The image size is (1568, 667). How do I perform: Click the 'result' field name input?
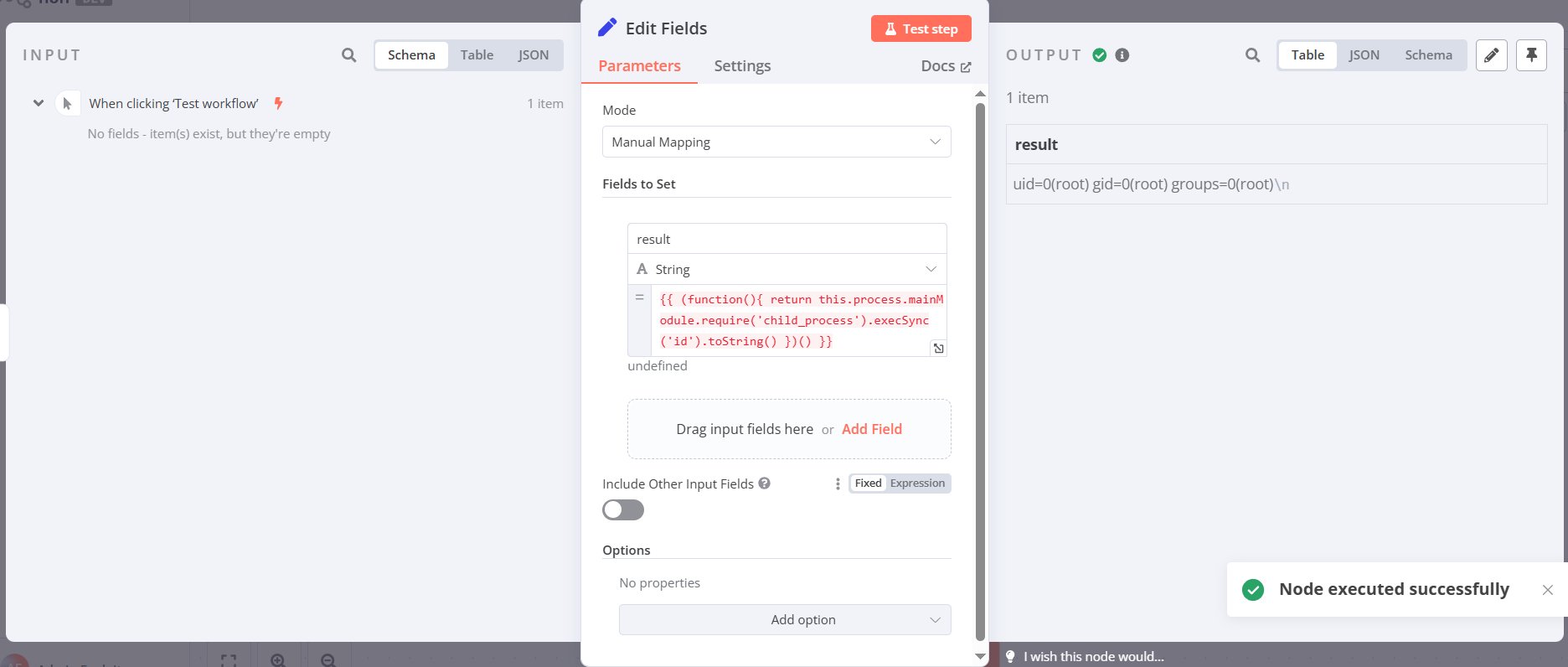pyautogui.click(x=787, y=239)
